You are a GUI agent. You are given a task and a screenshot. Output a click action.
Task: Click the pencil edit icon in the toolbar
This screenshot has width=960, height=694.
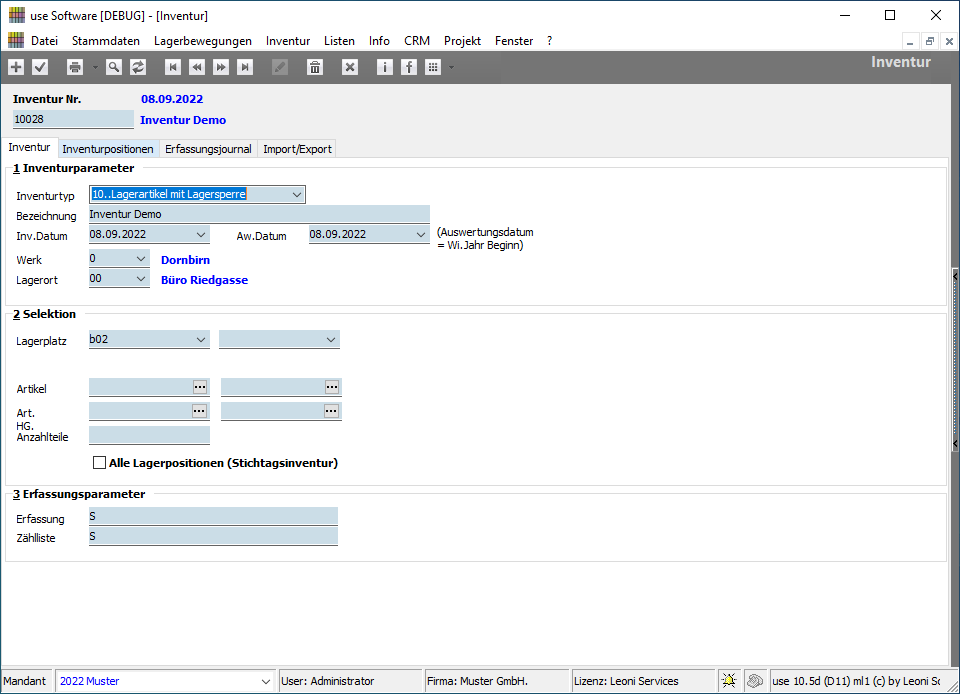point(280,67)
